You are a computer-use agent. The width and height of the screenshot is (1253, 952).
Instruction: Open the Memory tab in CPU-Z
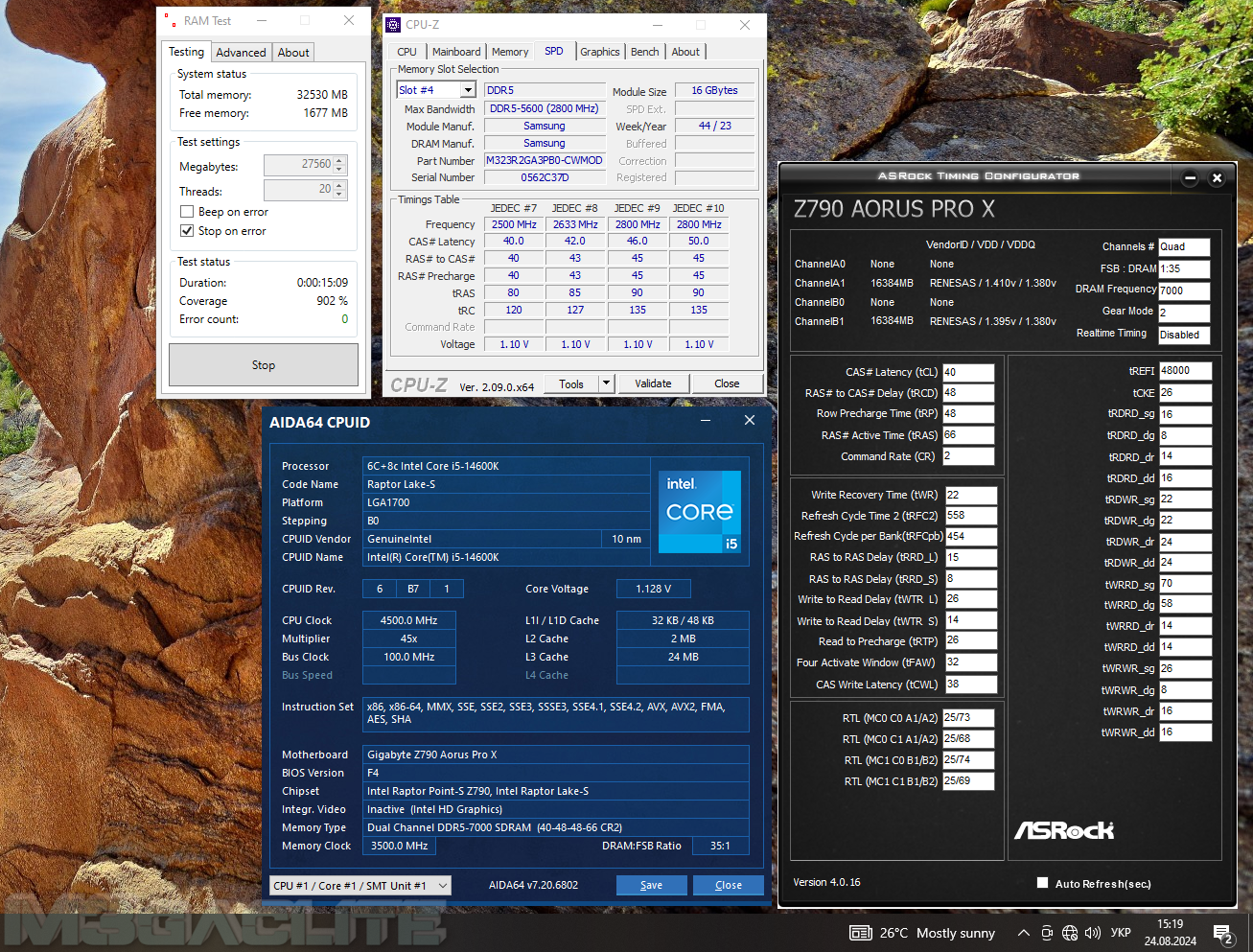510,52
